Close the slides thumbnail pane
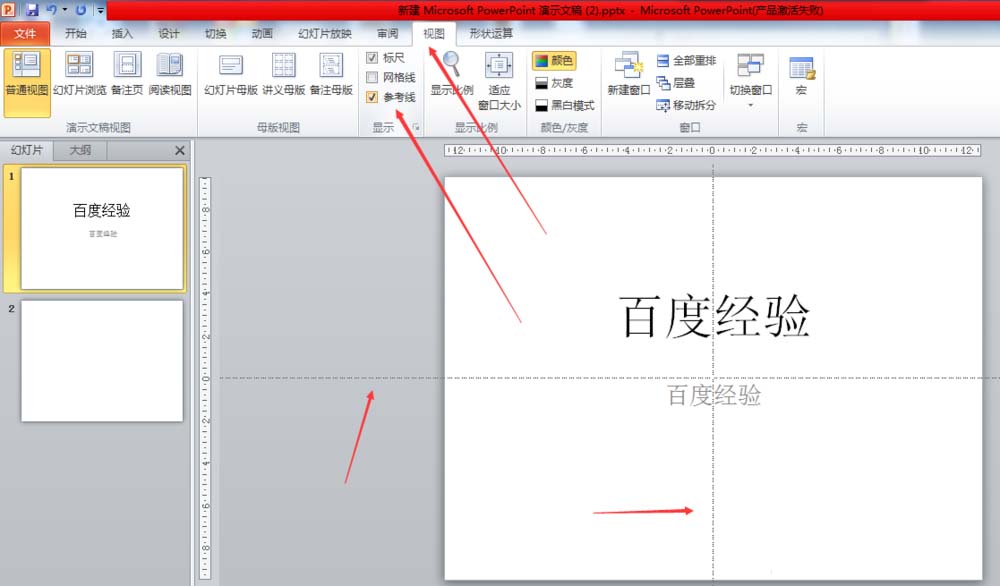Viewport: 1000px width, 586px height. click(180, 150)
